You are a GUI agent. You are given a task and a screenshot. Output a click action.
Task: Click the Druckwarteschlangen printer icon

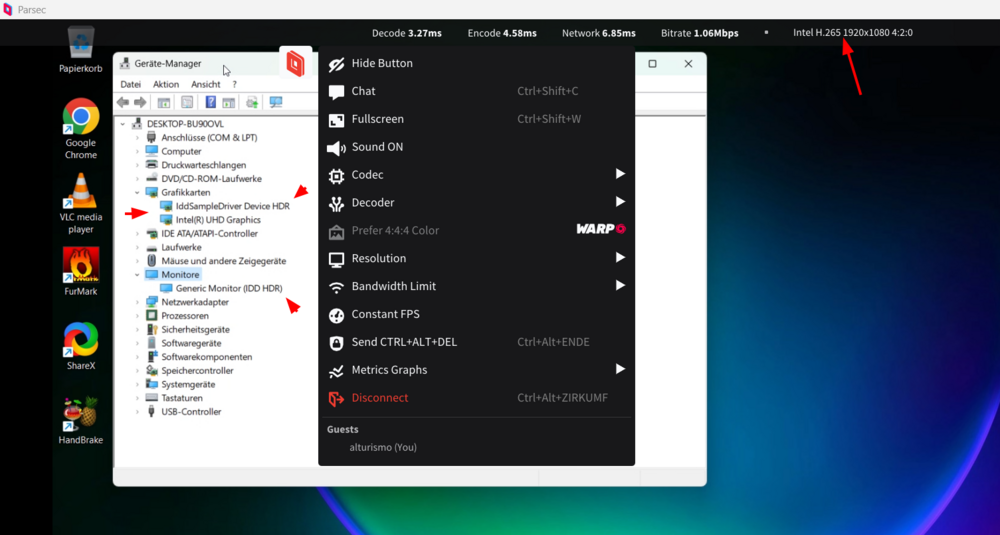[151, 165]
